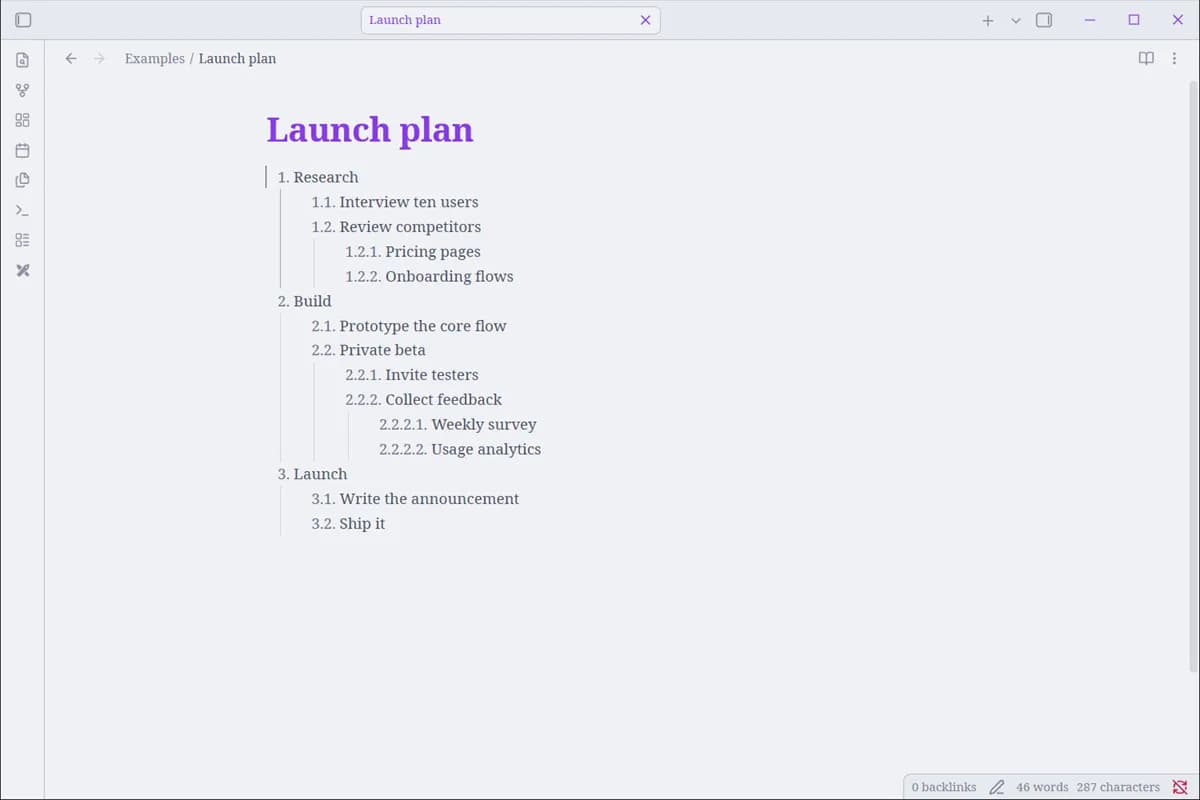Open the command palette terminal icon

pos(22,211)
